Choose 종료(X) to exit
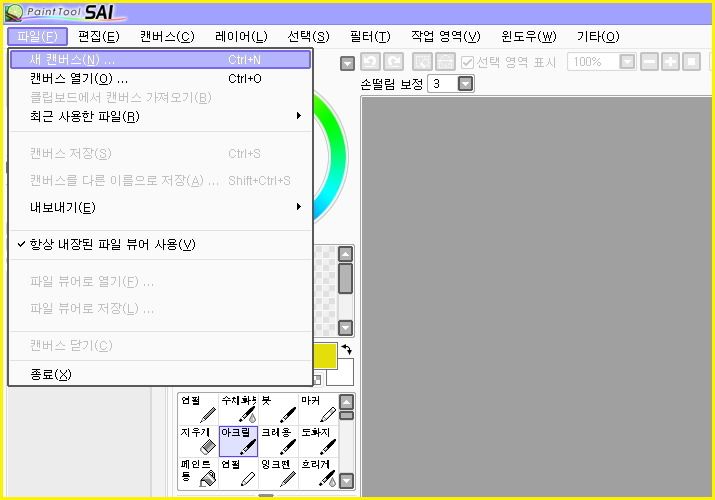This screenshot has width=715, height=500. tap(161, 375)
